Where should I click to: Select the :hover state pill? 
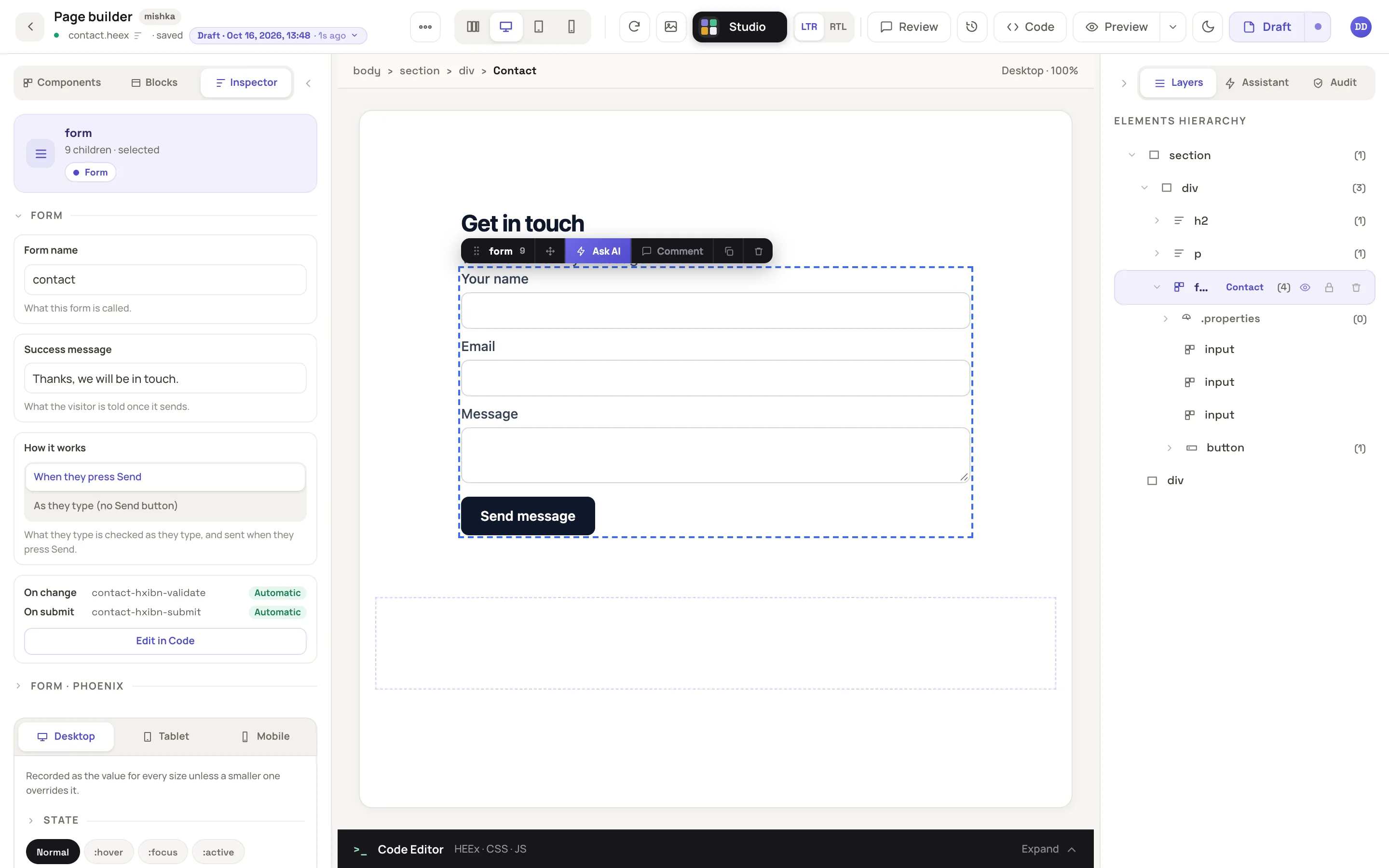[x=109, y=852]
